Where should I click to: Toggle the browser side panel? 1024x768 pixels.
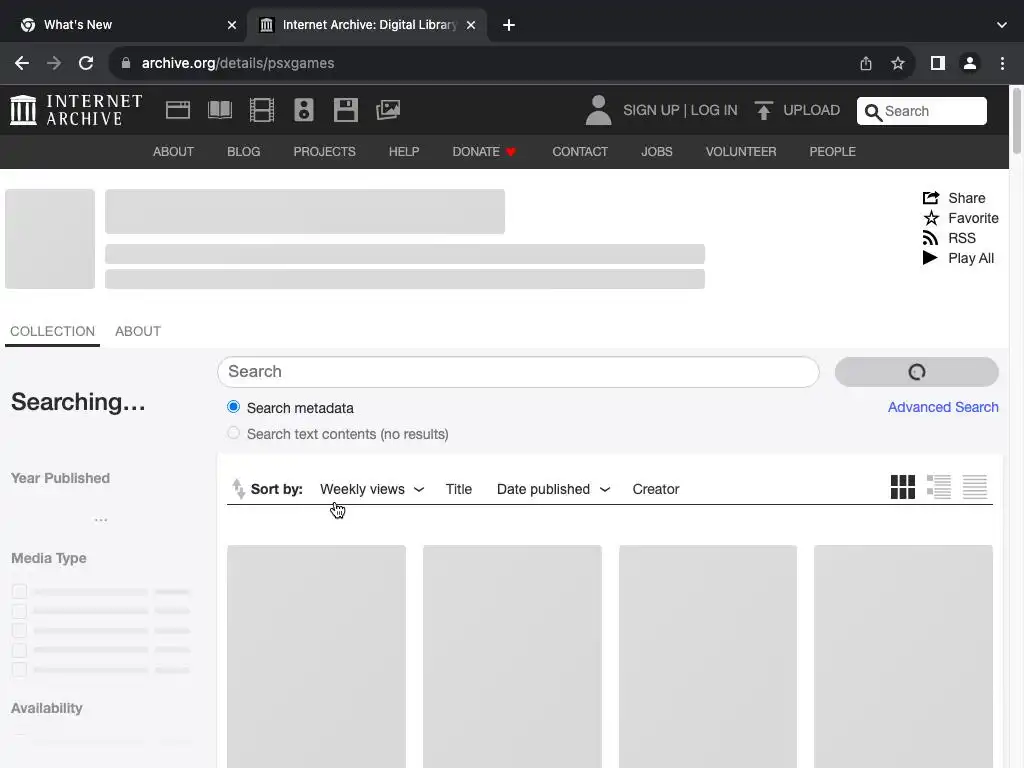pyautogui.click(x=938, y=63)
